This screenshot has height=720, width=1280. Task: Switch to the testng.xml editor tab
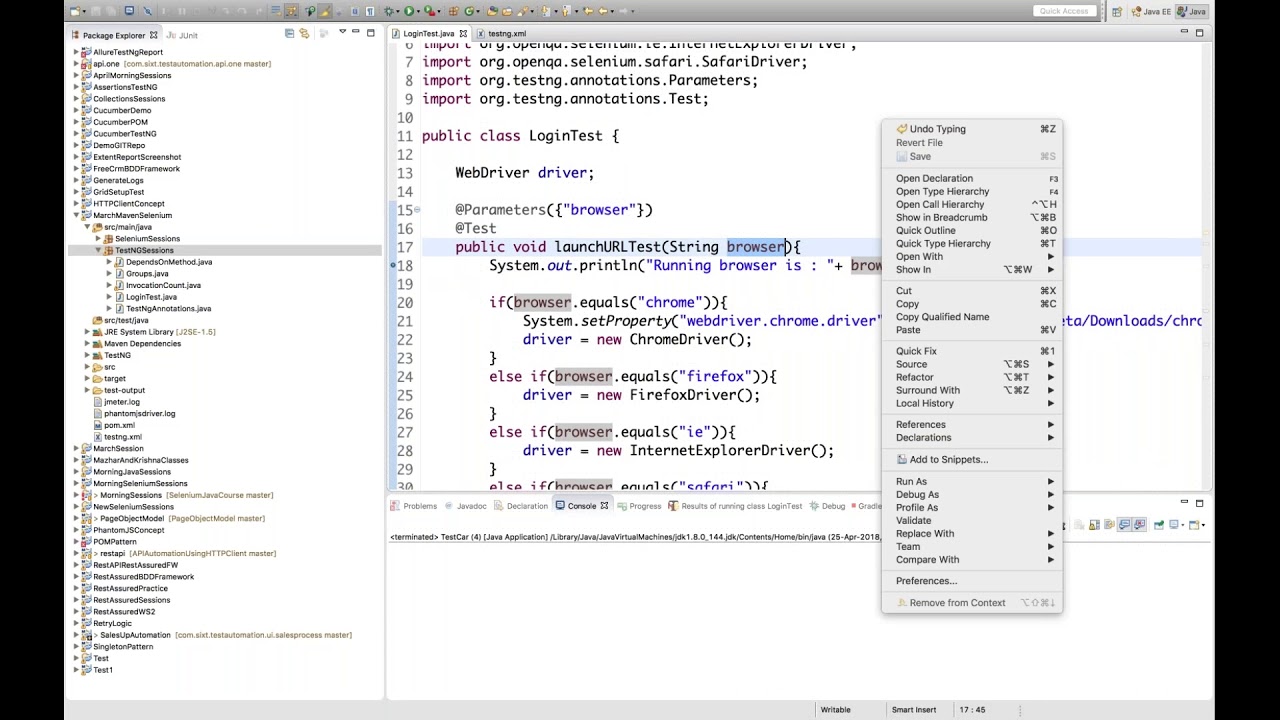(x=507, y=33)
